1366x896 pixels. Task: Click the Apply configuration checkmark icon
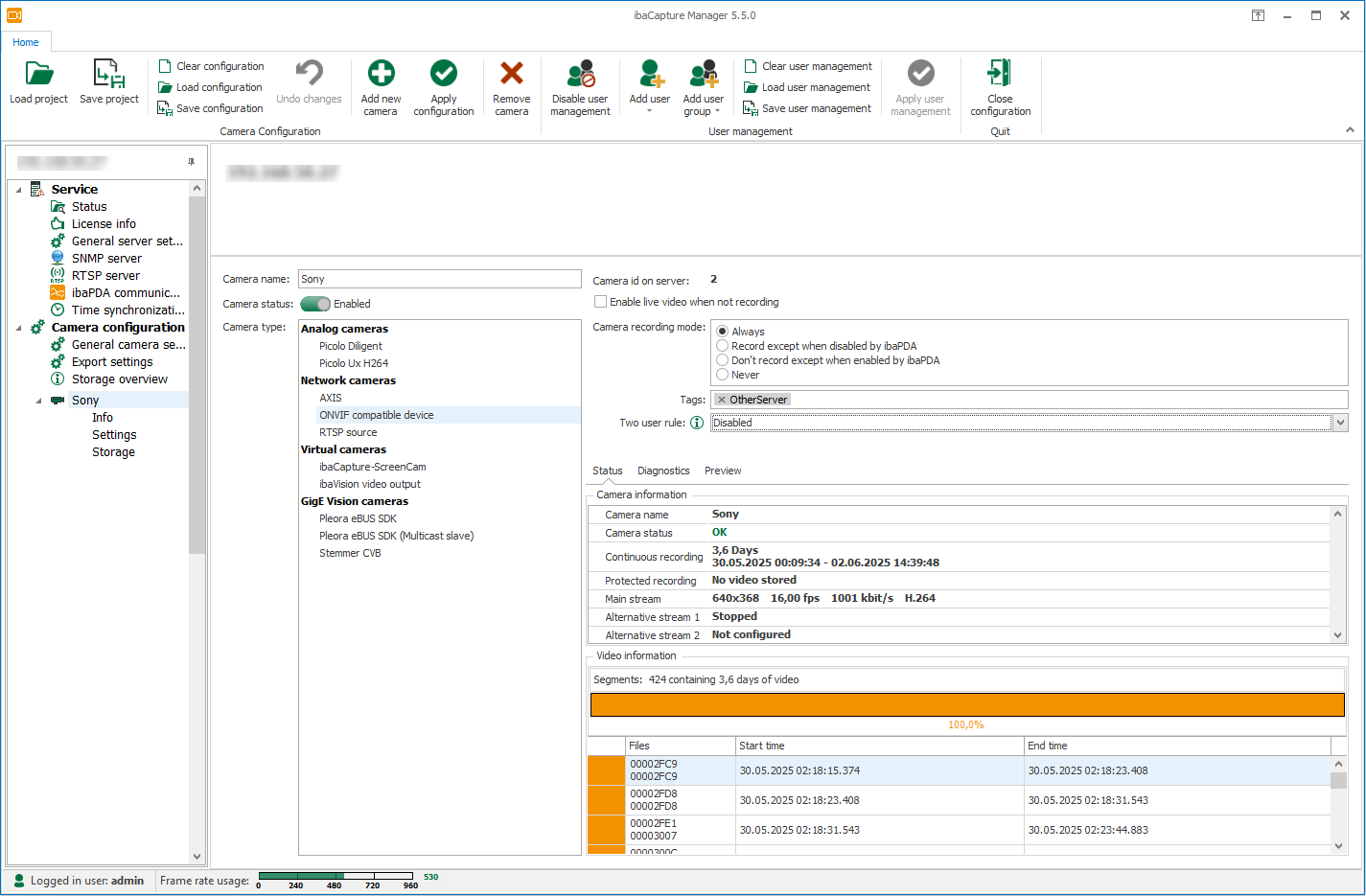pos(444,74)
